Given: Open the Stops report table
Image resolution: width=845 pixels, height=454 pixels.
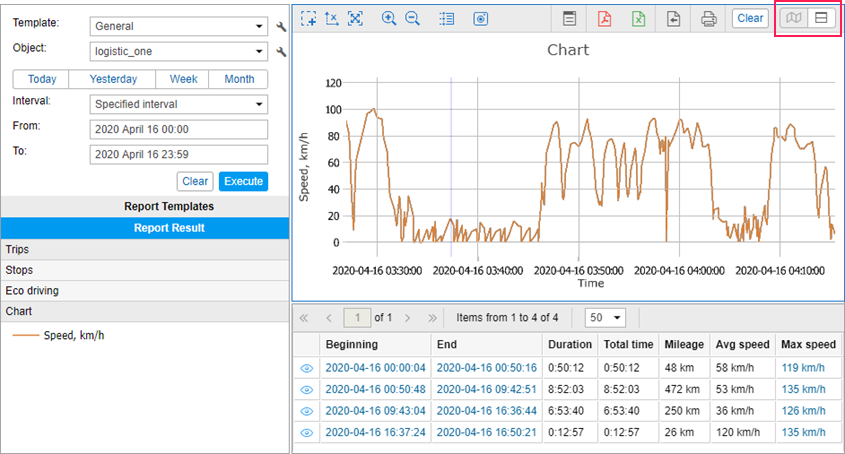Looking at the screenshot, I should (145, 270).
